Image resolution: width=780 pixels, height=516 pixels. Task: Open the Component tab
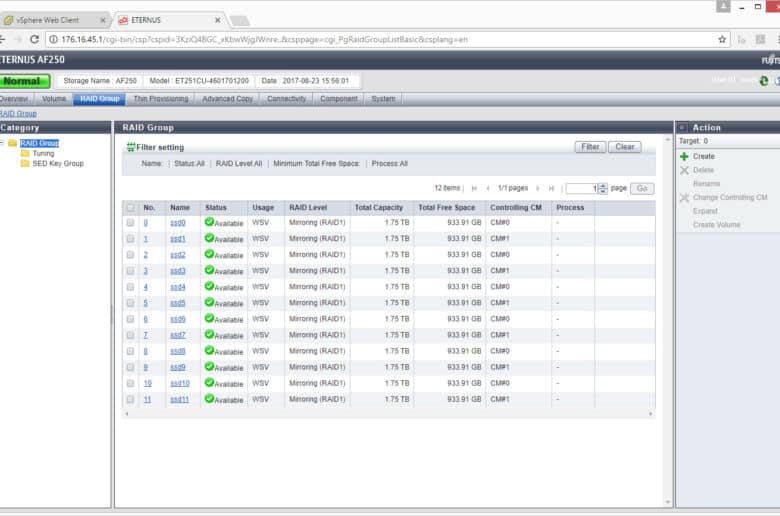pos(339,99)
